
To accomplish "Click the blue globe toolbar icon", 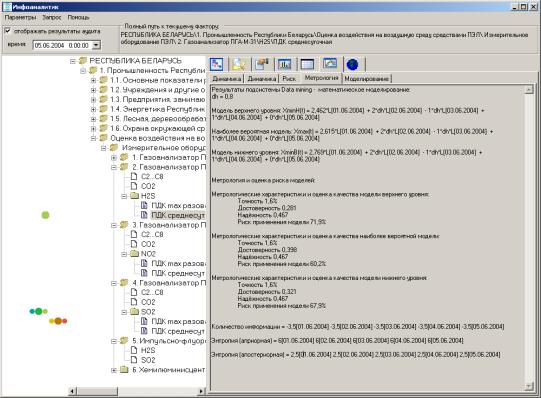I will click(x=353, y=64).
